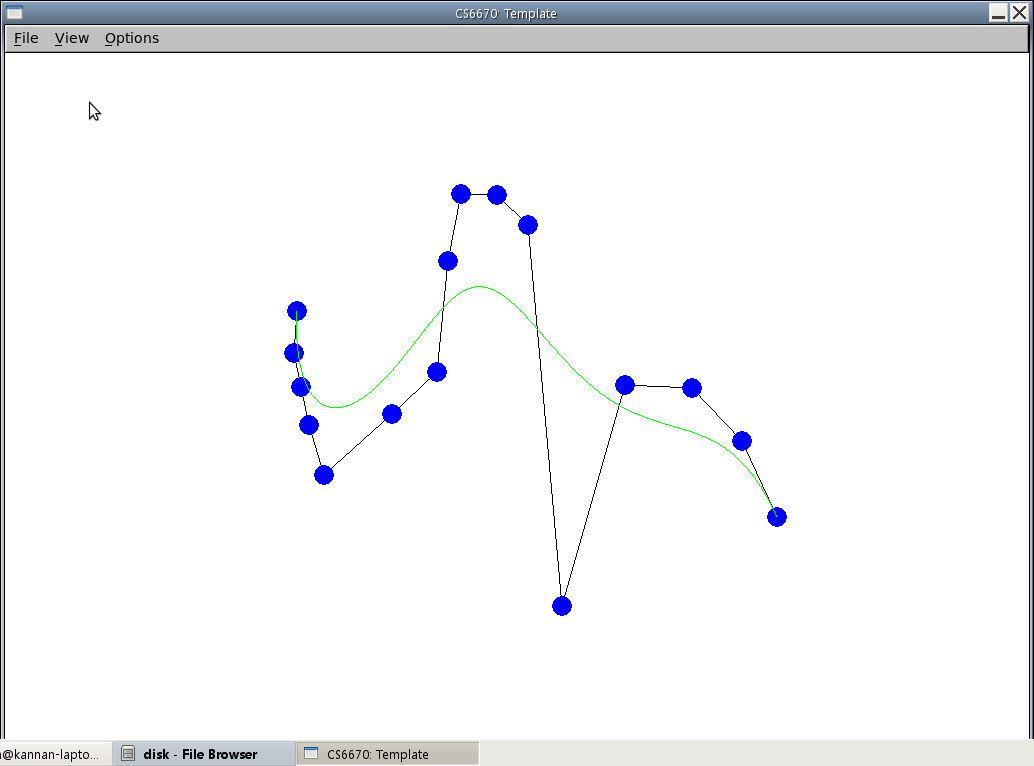Image resolution: width=1034 pixels, height=766 pixels.
Task: Select the rightmost blue control point
Action: 777,517
